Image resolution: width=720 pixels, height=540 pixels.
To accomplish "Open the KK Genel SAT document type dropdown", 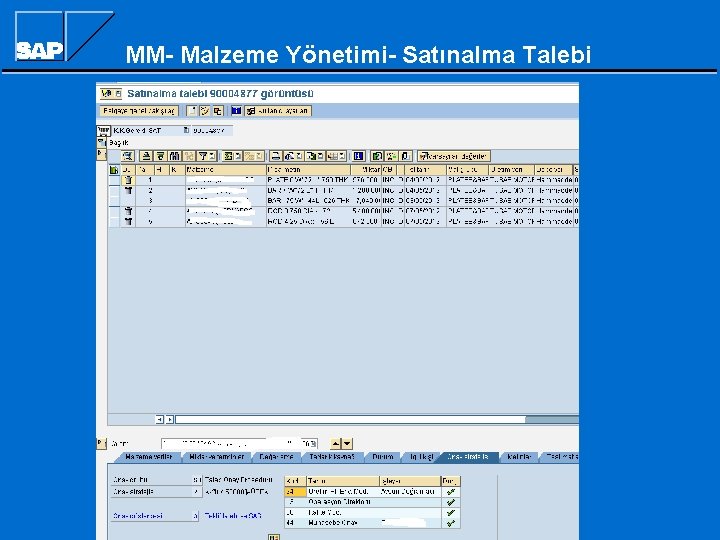I will tap(186, 130).
